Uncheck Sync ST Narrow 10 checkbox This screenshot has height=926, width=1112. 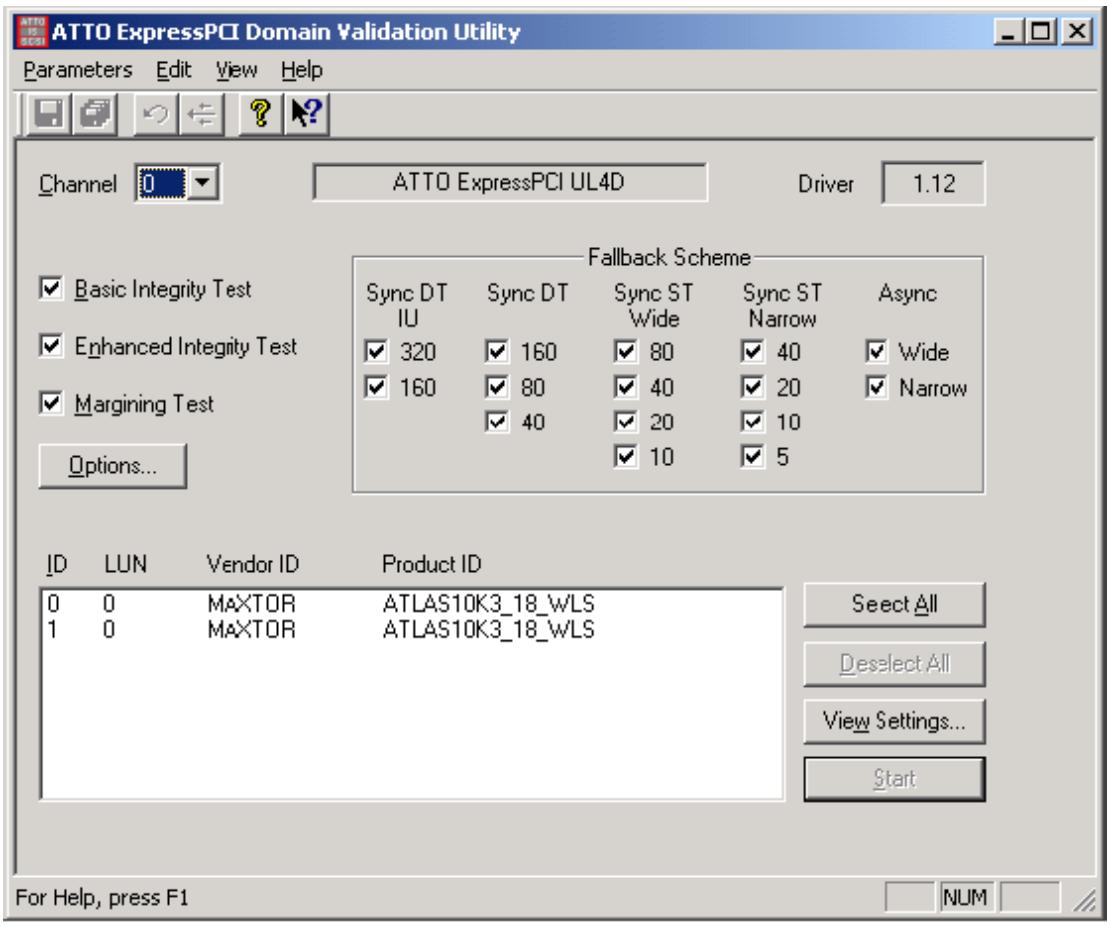click(x=752, y=422)
